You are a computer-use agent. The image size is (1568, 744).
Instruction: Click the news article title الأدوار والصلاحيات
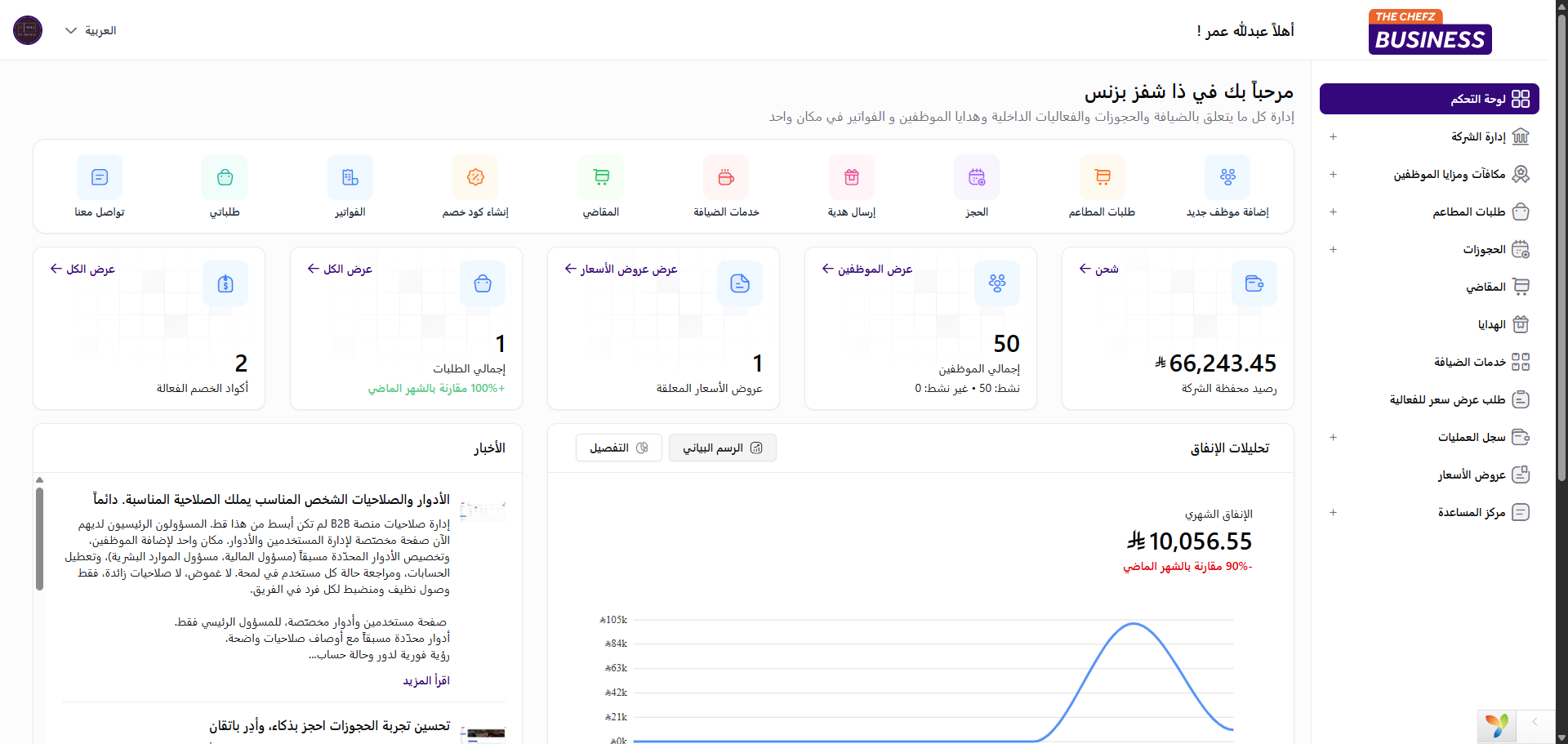tap(271, 499)
